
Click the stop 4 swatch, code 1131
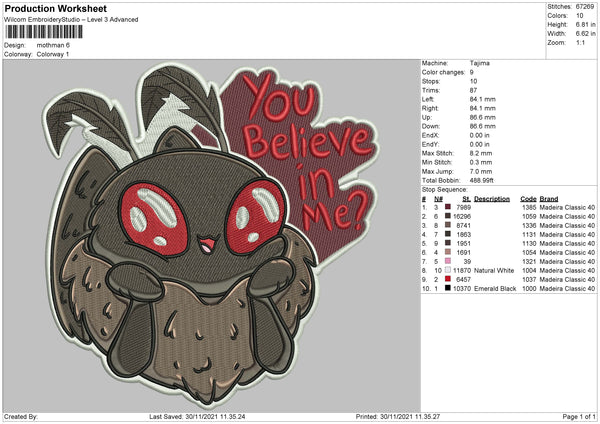(448, 234)
